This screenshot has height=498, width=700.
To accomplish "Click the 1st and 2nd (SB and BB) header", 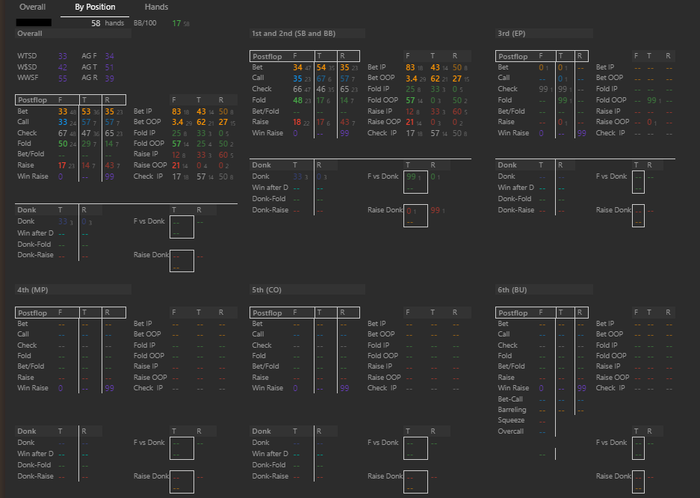I will tap(307, 33).
